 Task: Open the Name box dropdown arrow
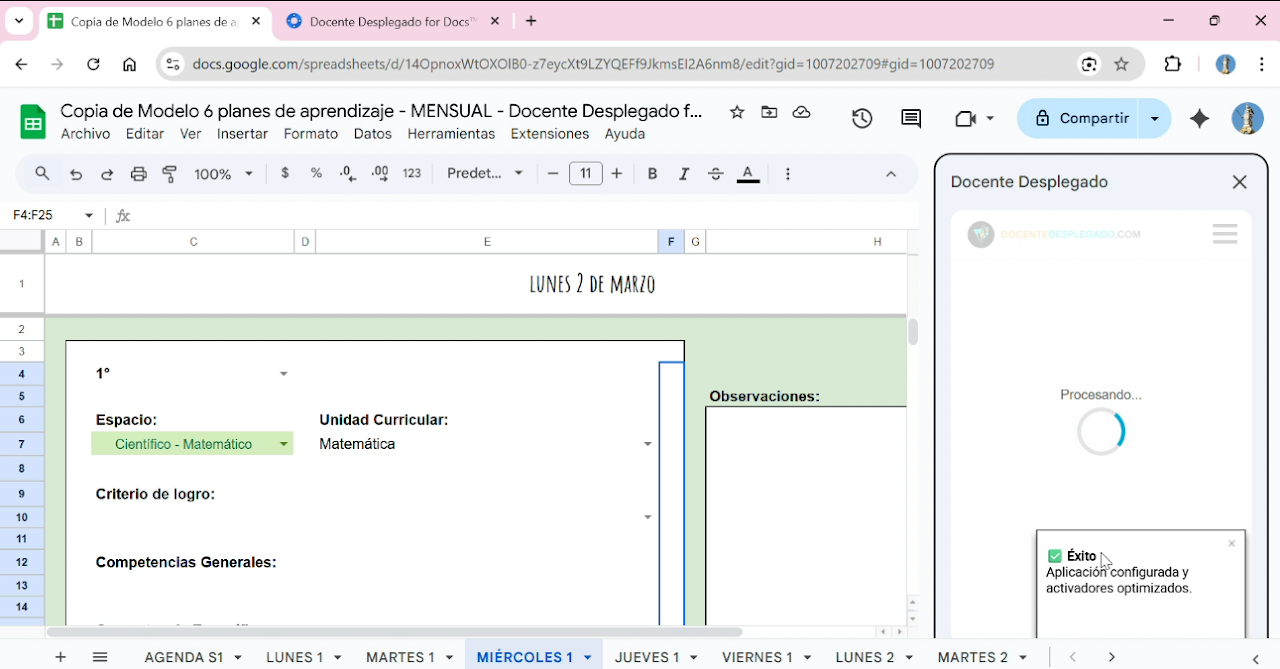pos(89,215)
